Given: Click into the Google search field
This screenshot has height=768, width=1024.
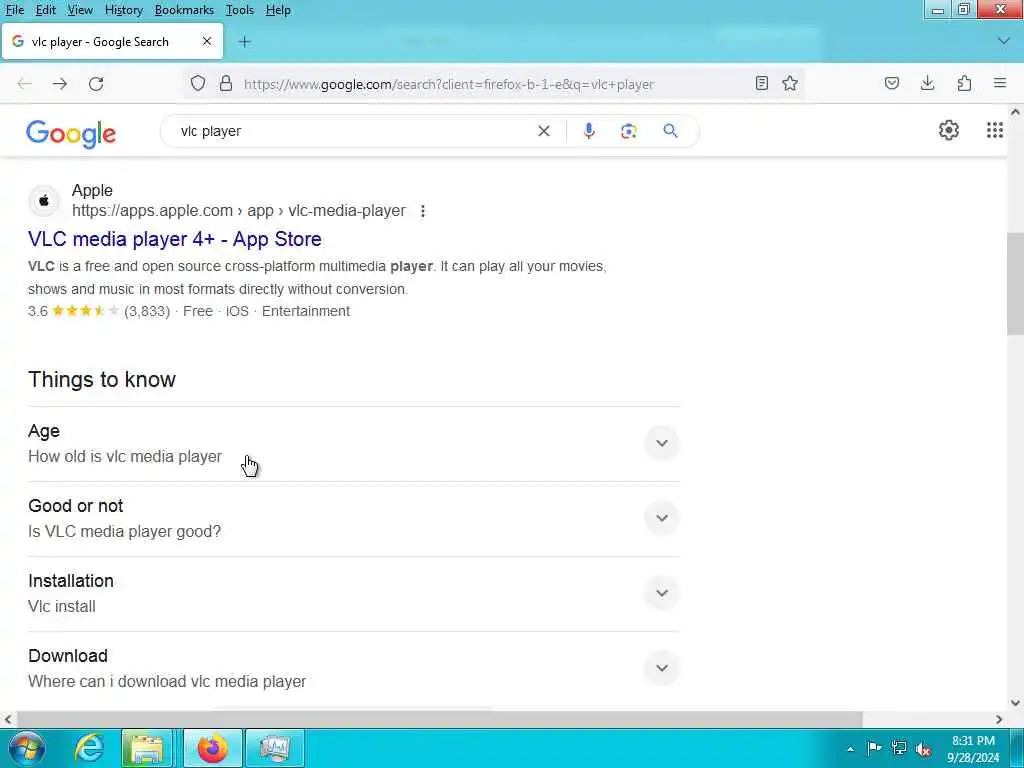Looking at the screenshot, I should (x=353, y=131).
